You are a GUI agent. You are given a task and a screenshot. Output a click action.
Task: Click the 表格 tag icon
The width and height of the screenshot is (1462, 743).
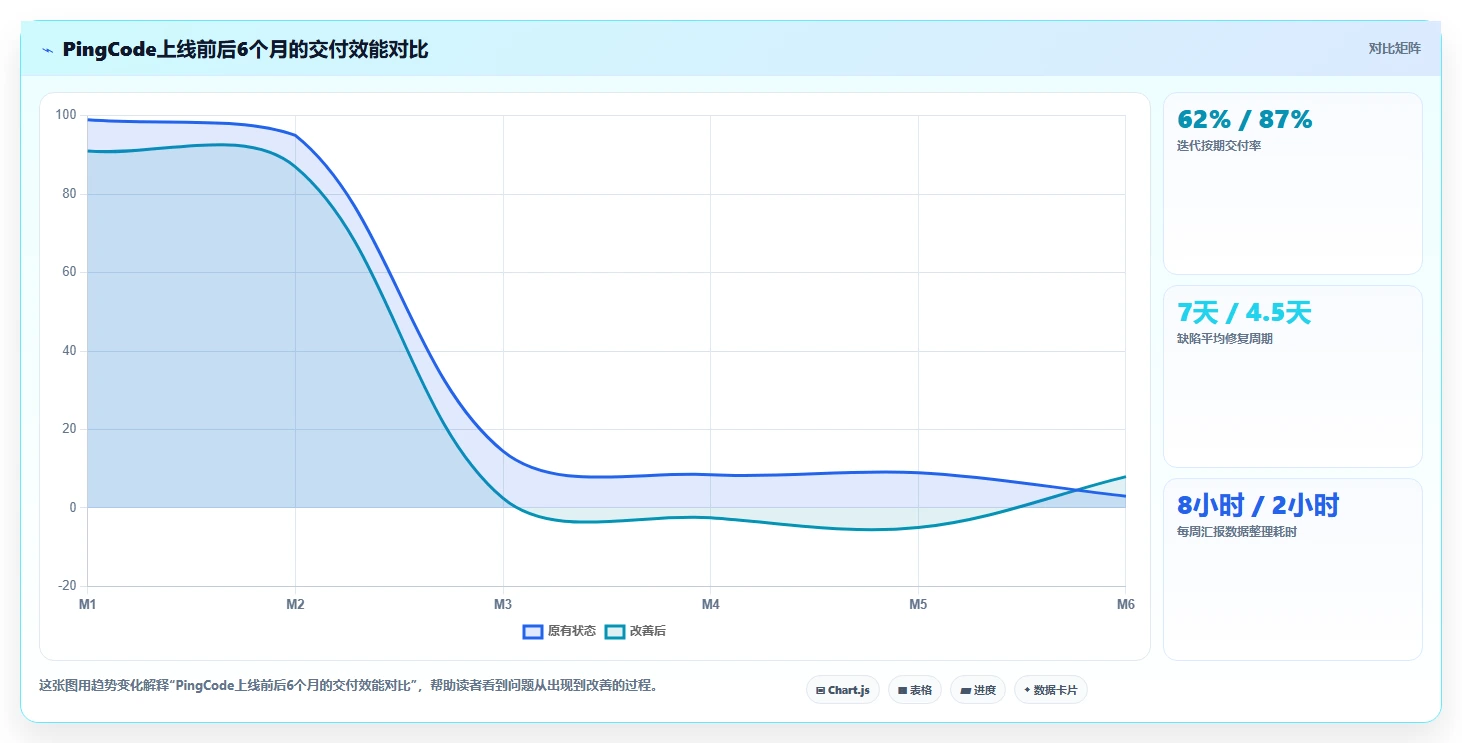pyautogui.click(x=902, y=690)
